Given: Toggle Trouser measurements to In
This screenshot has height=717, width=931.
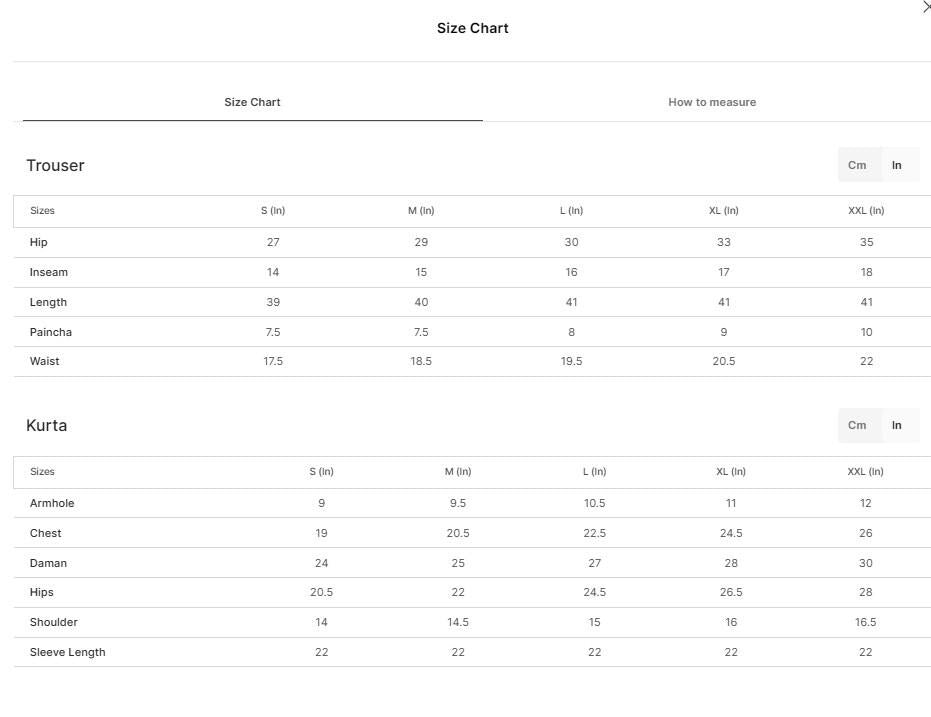Looking at the screenshot, I should click(897, 165).
